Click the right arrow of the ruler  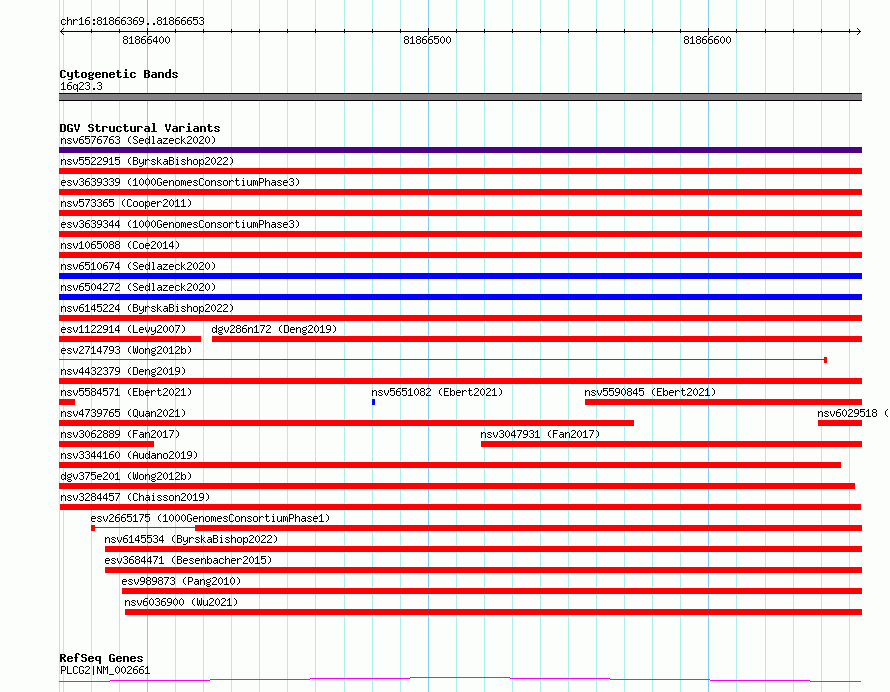pyautogui.click(x=858, y=32)
